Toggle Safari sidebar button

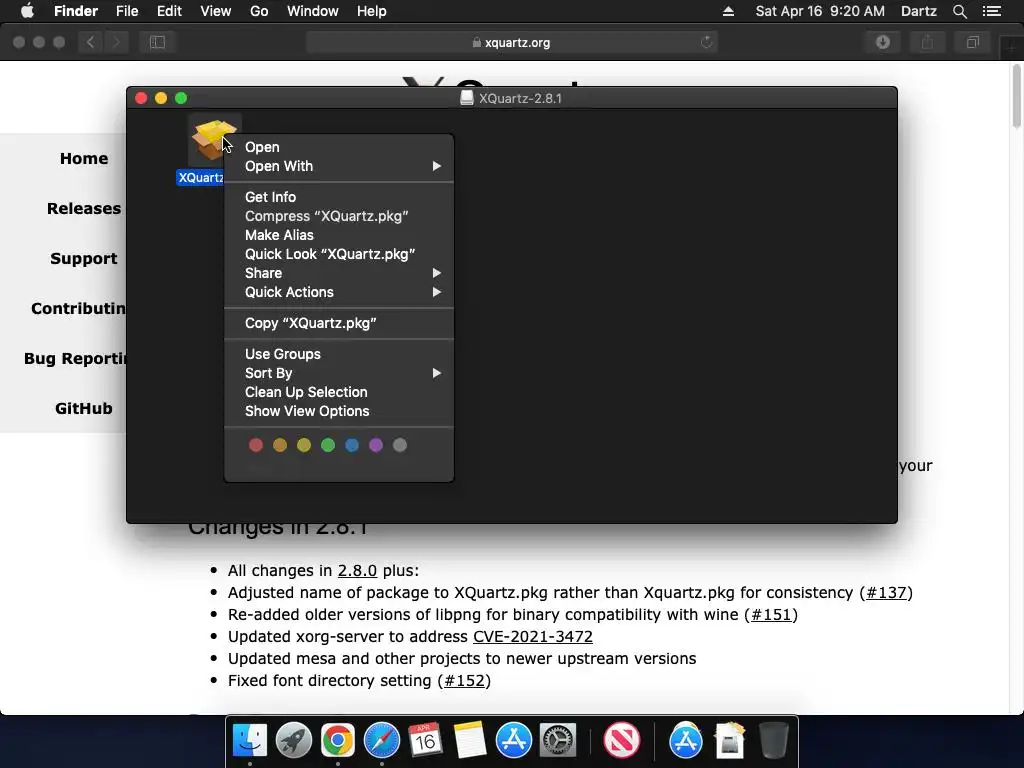[157, 42]
